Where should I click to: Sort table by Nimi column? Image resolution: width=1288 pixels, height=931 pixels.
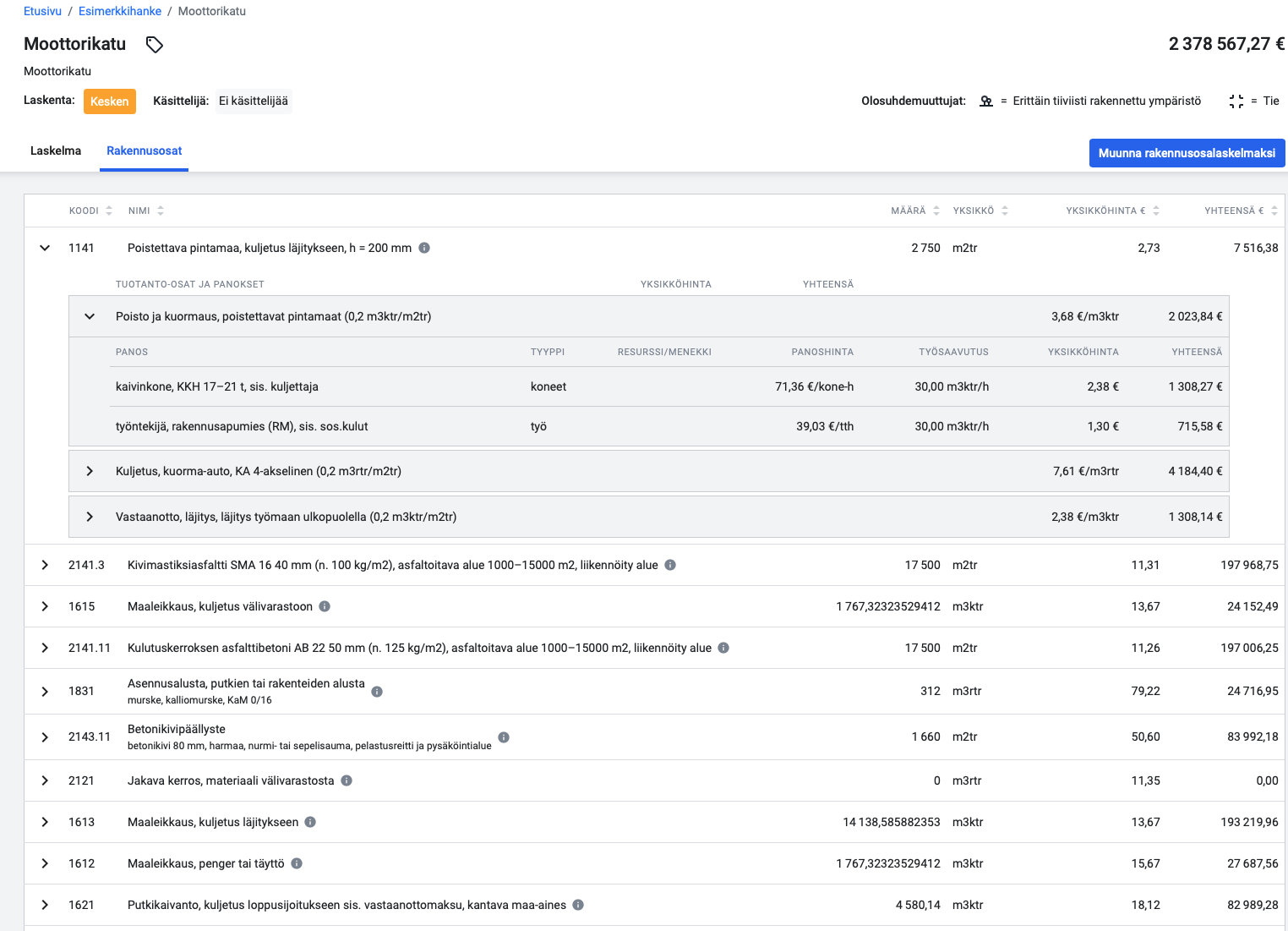click(x=161, y=211)
